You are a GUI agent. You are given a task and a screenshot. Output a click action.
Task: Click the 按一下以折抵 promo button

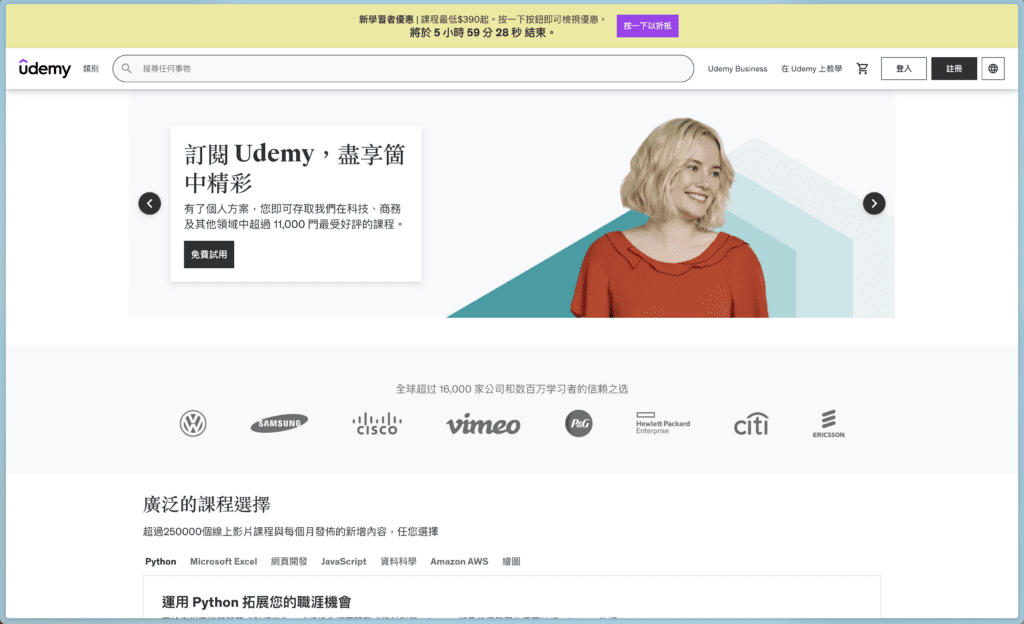click(647, 26)
